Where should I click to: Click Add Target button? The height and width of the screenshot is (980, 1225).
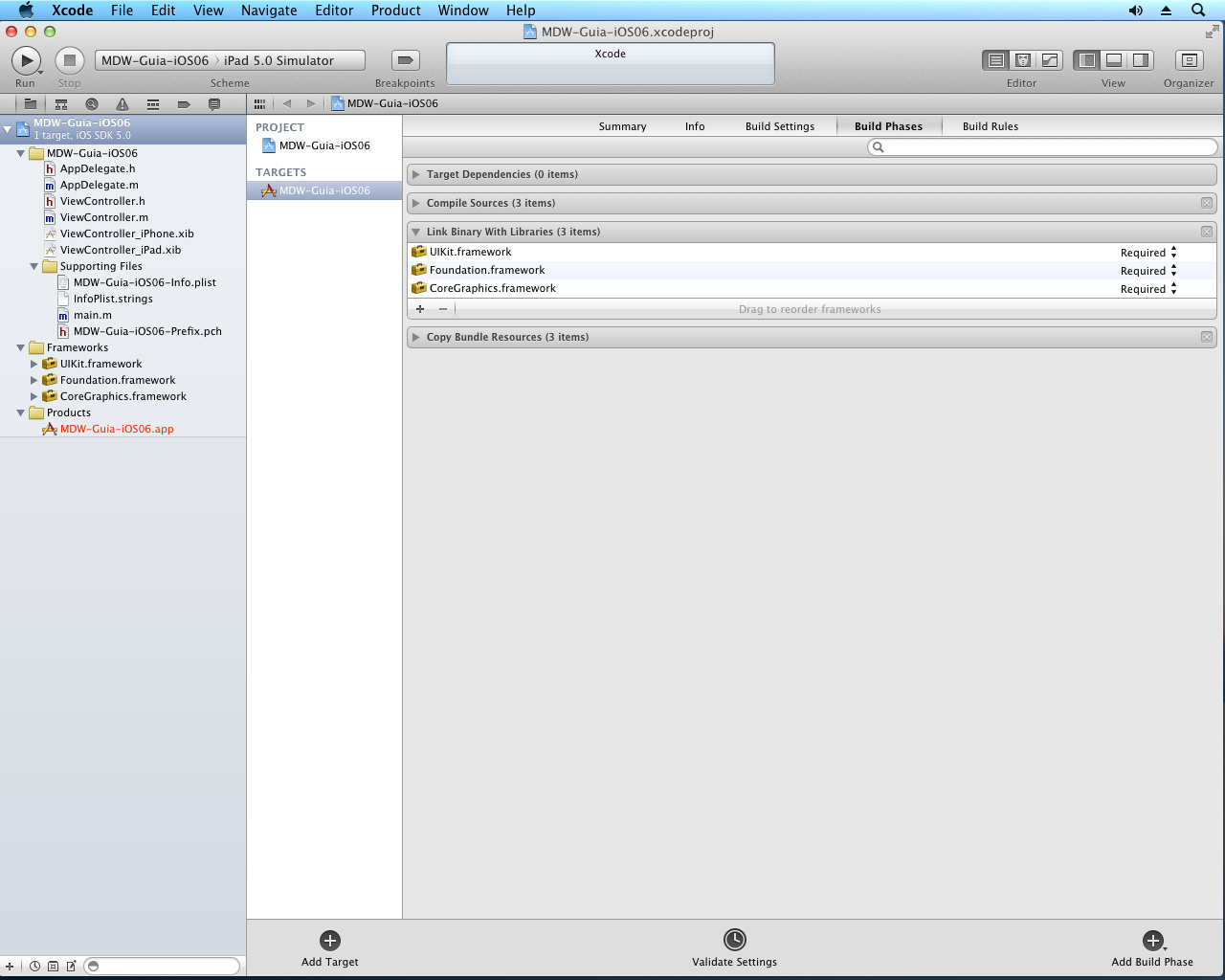(x=330, y=948)
